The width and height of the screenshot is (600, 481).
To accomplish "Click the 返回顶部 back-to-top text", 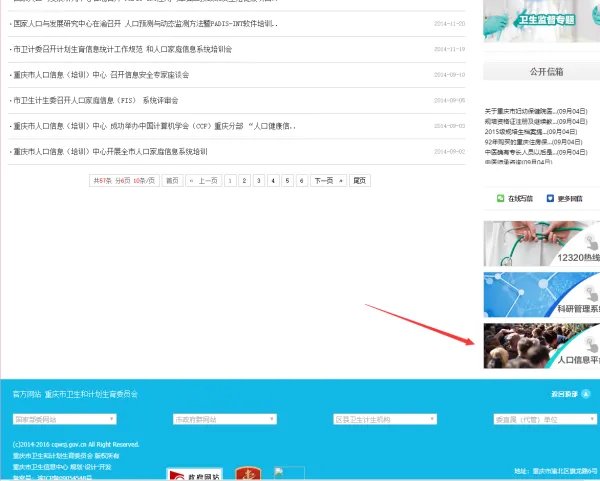I will (564, 394).
